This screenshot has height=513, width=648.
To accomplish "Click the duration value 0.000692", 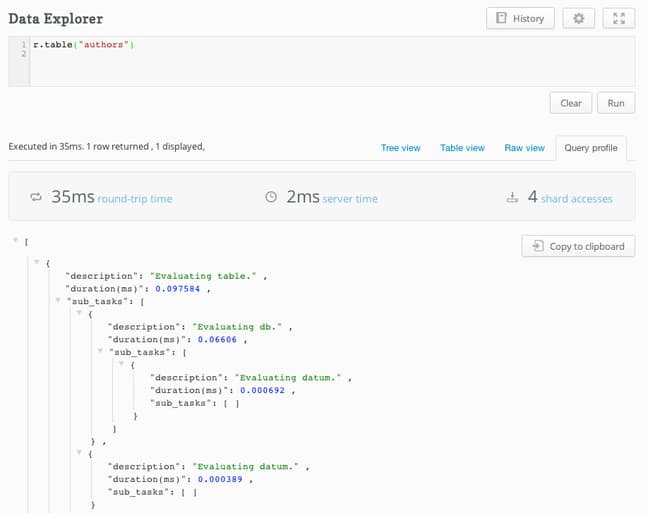I will pyautogui.click(x=262, y=390).
